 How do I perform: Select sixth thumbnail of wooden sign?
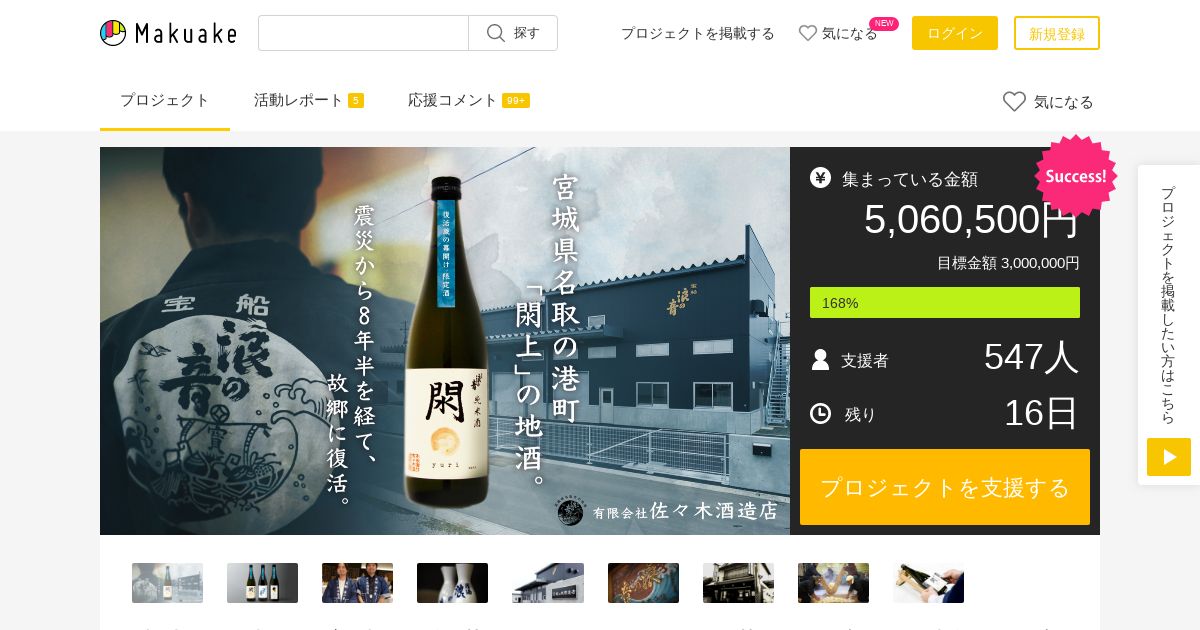click(x=643, y=583)
